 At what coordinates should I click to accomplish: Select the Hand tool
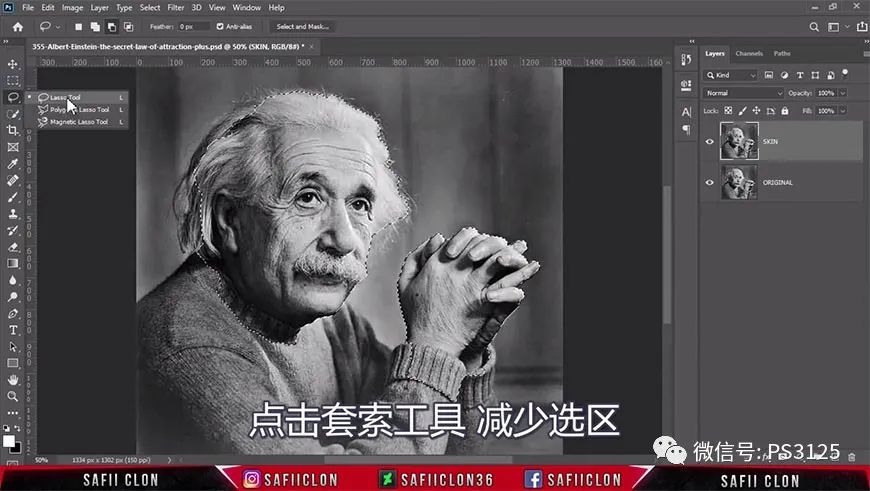(13, 380)
